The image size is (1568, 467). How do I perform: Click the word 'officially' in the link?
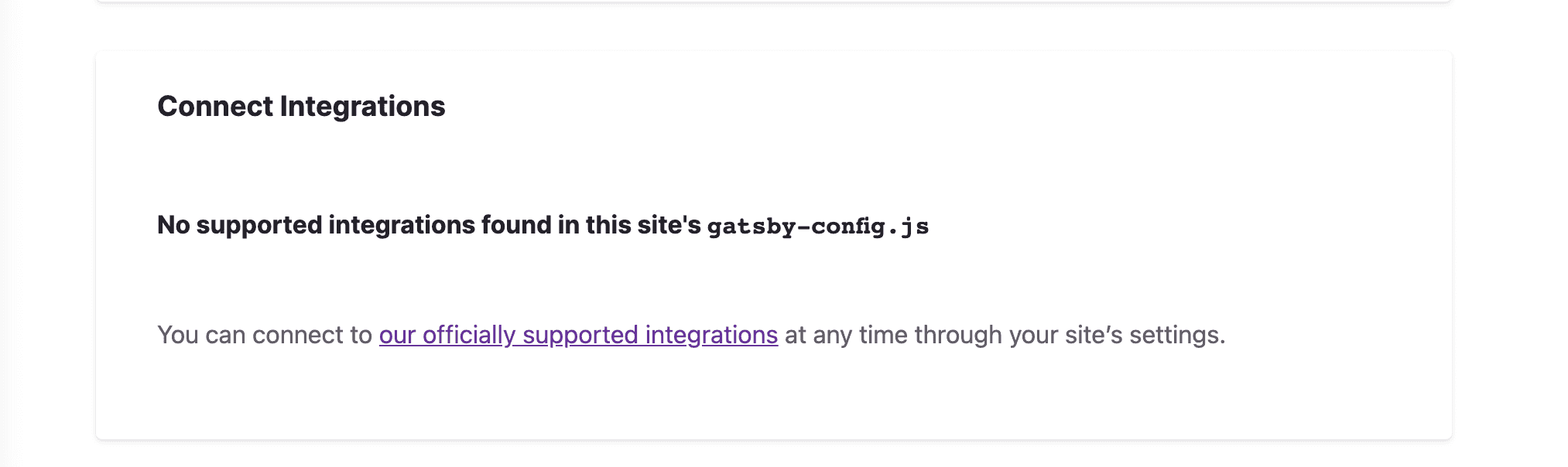click(x=468, y=335)
